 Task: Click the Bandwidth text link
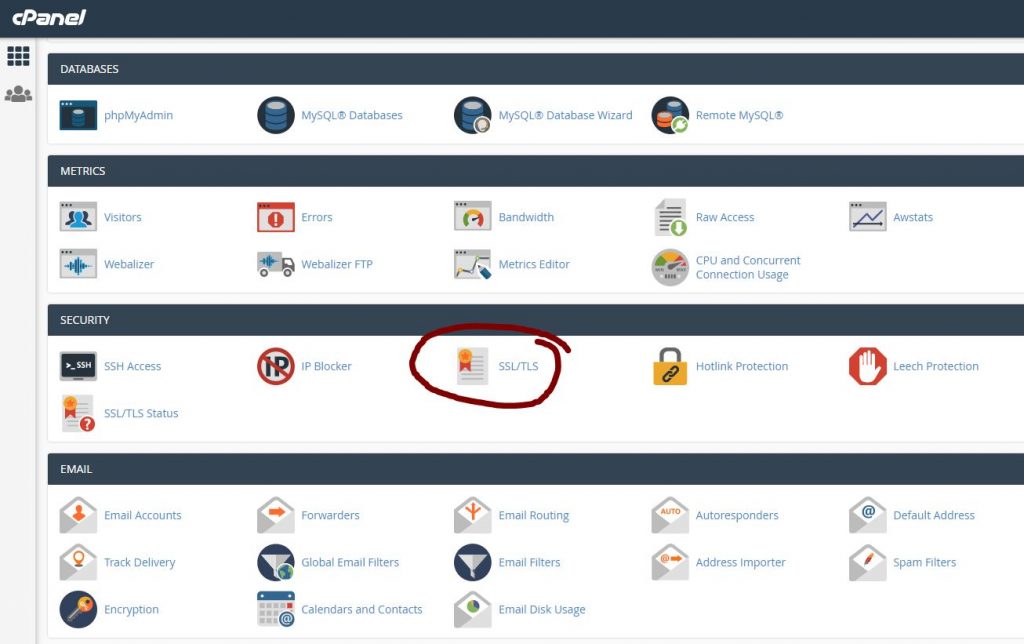point(526,217)
